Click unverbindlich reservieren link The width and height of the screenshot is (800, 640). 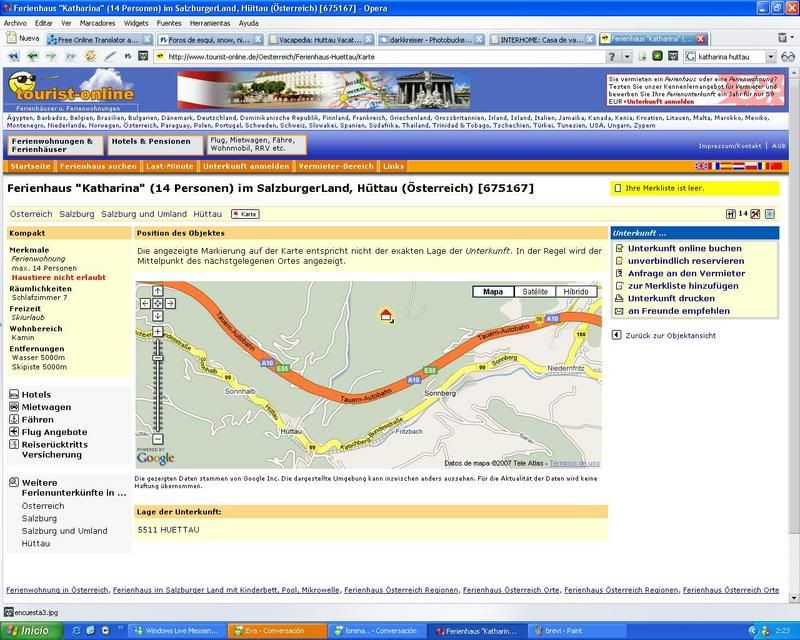pos(686,261)
